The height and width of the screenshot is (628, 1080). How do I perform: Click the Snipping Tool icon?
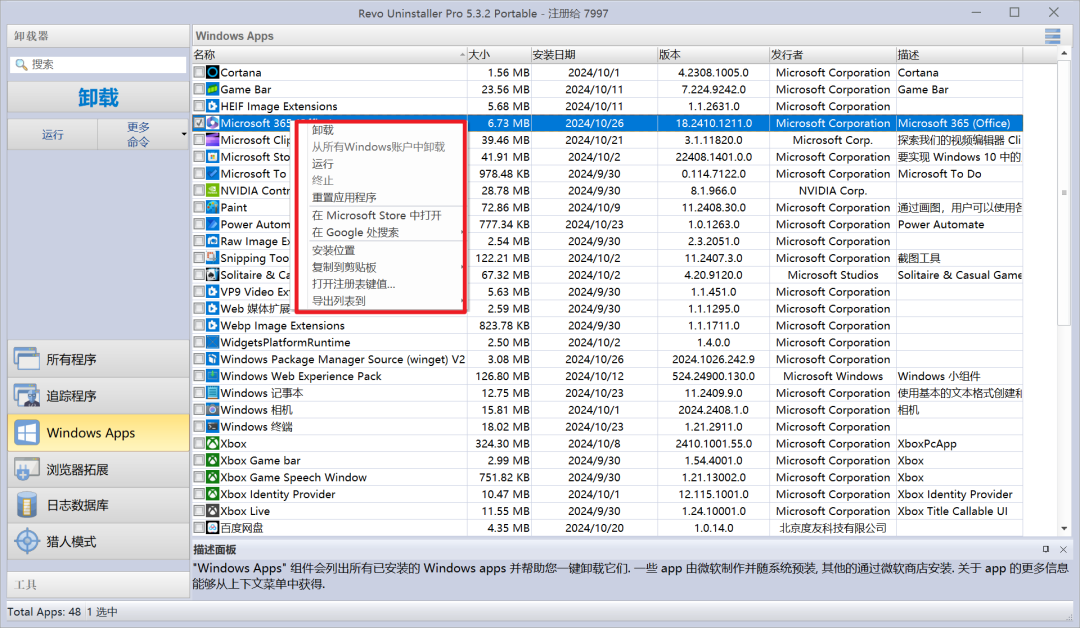(x=213, y=258)
